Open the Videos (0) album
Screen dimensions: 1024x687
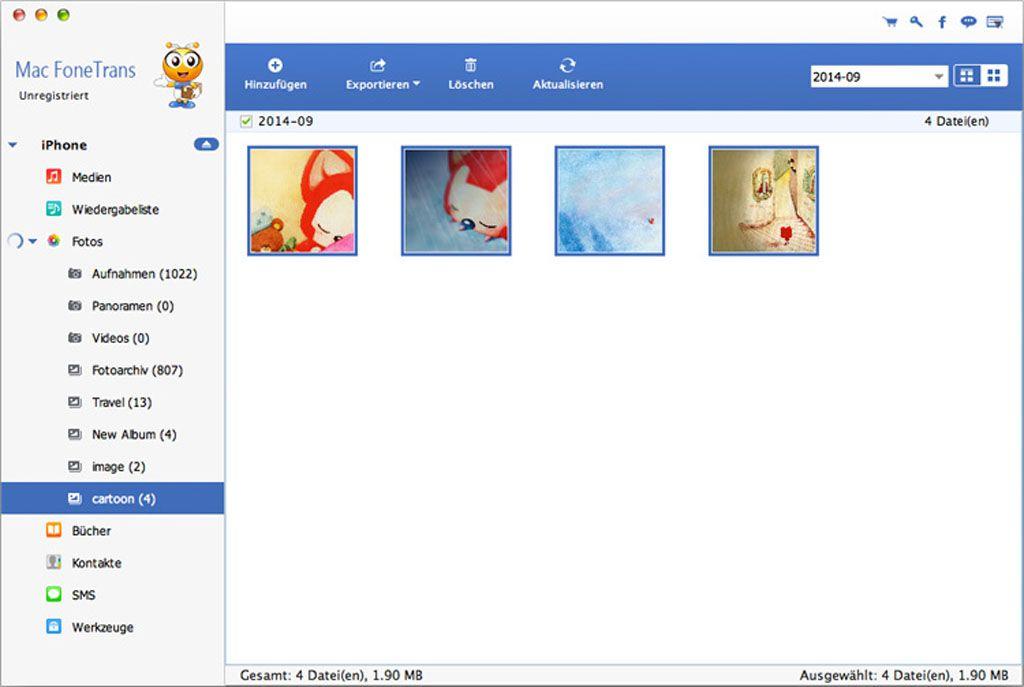[x=120, y=338]
